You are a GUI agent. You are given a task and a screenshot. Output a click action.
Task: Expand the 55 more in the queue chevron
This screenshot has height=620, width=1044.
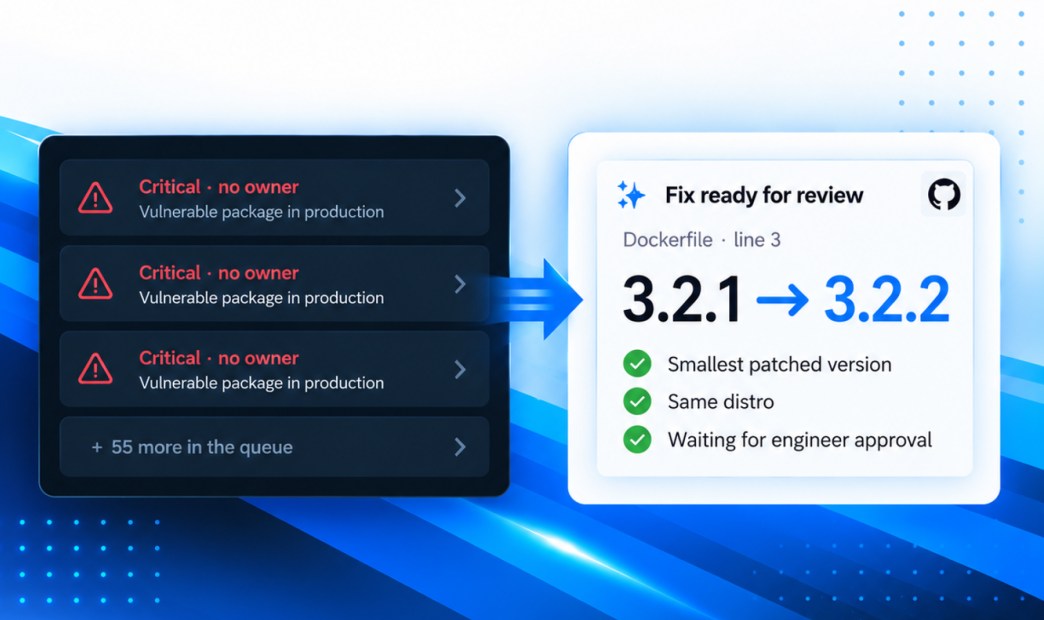[459, 447]
